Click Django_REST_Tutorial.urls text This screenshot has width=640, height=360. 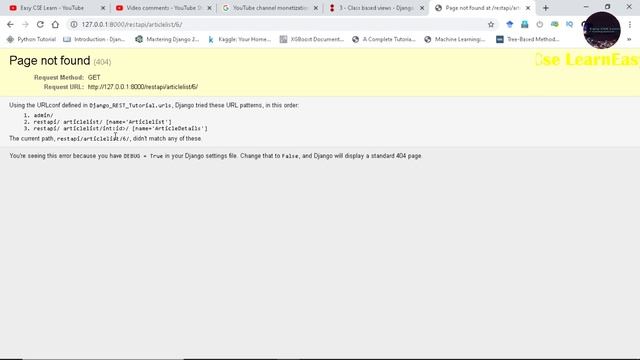tap(130, 105)
